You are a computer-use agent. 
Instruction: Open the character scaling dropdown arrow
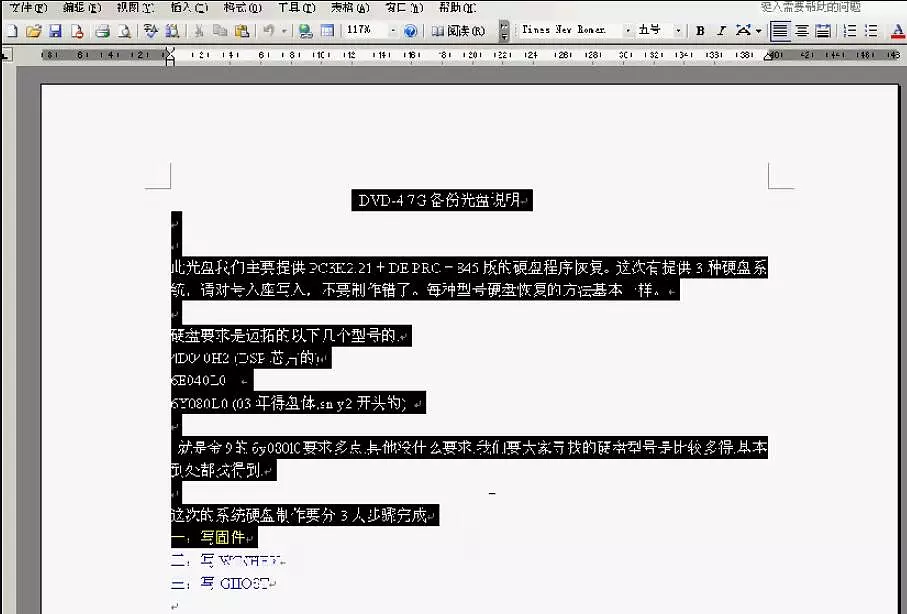(x=758, y=31)
